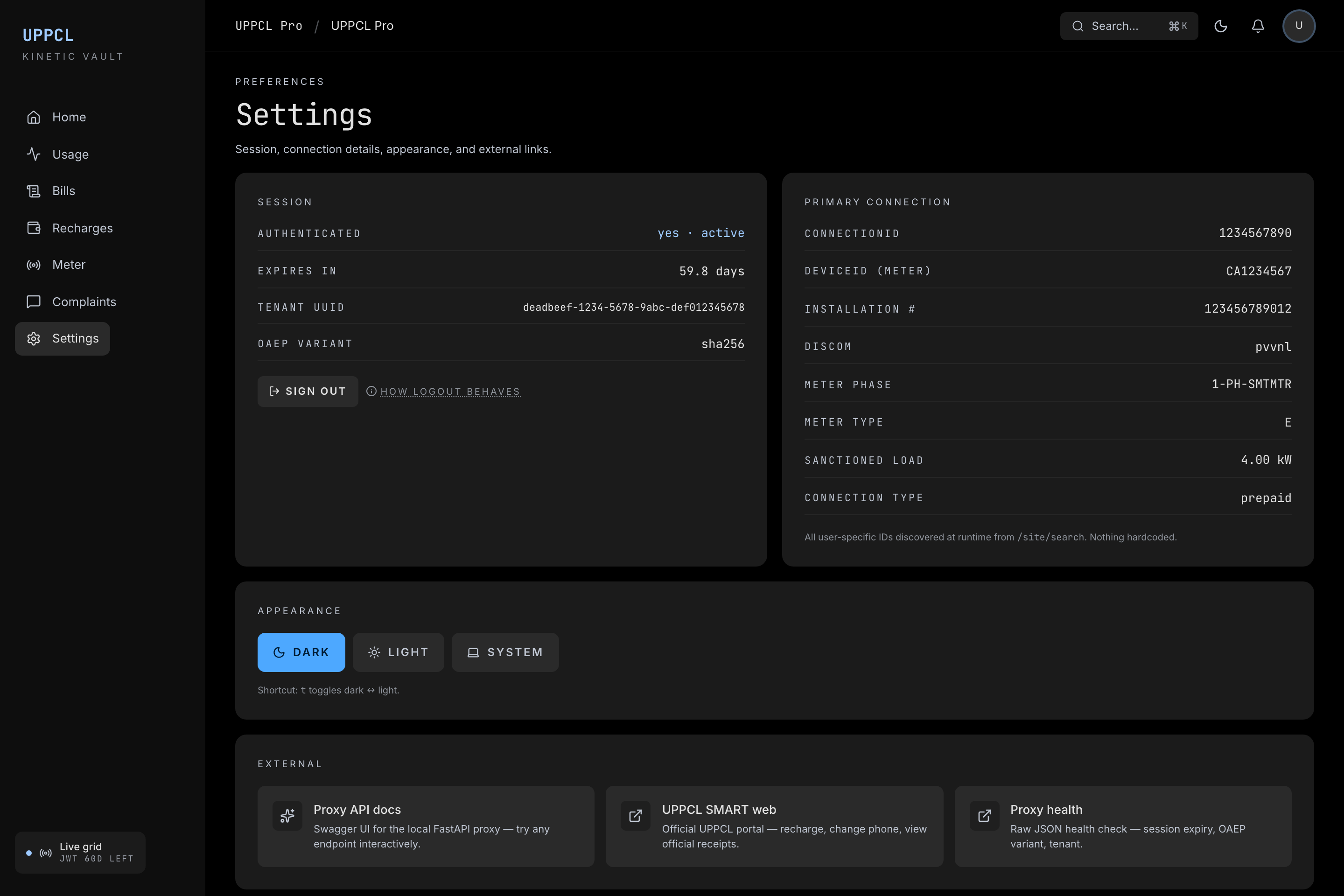The height and width of the screenshot is (896, 1344).
Task: Click the second UPPCL Pro breadcrumb
Action: (x=362, y=26)
